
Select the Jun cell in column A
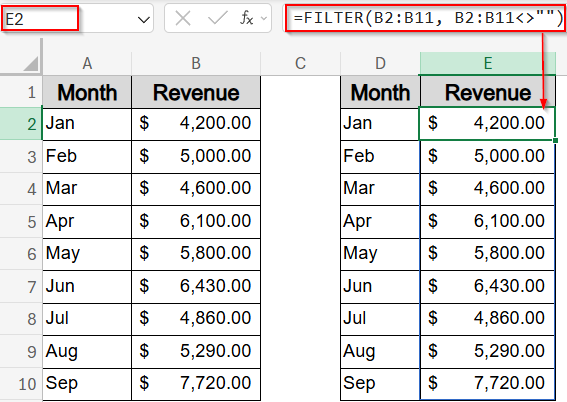(87, 286)
